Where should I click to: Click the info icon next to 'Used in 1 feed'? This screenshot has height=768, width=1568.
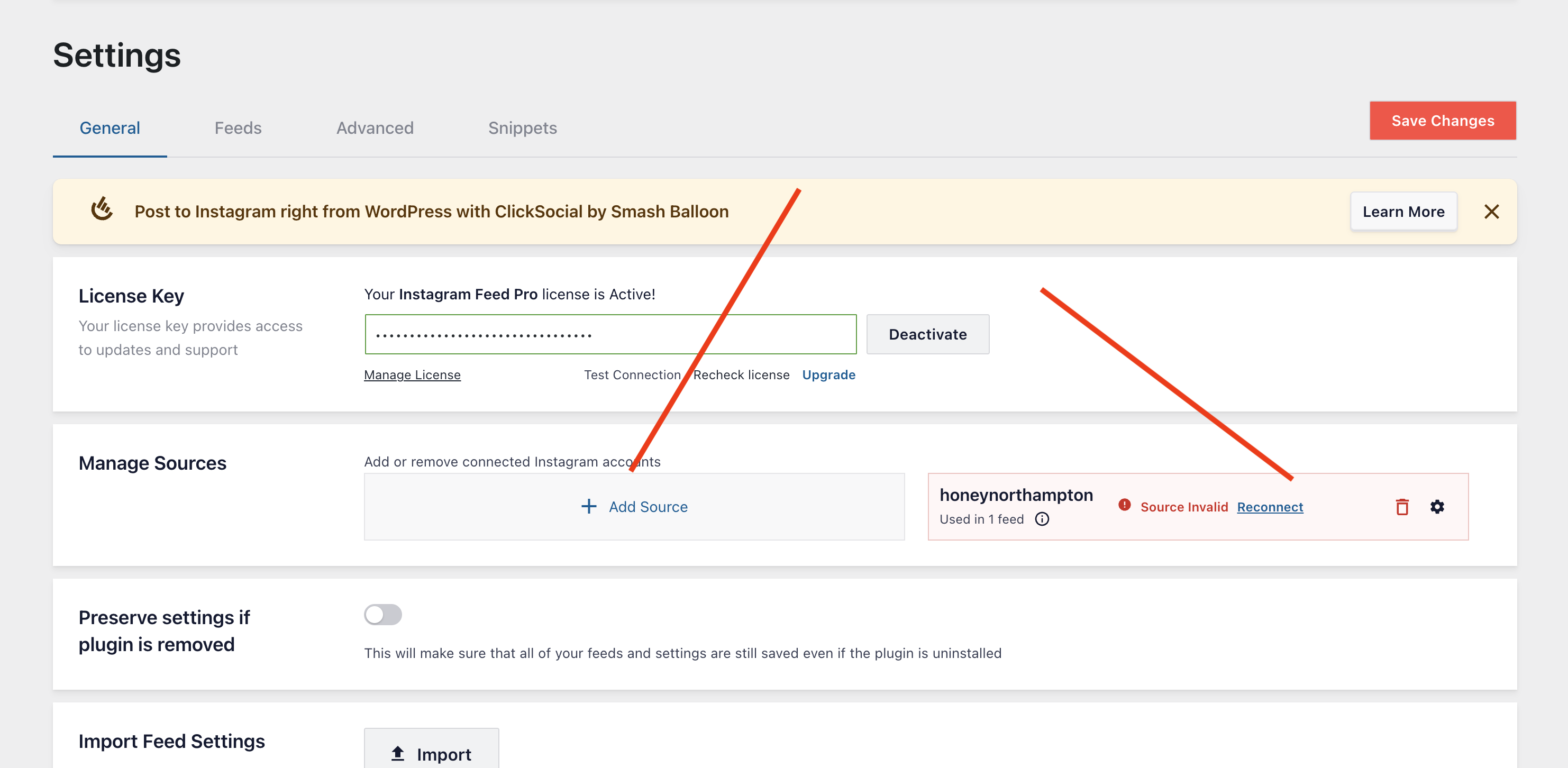click(1042, 519)
